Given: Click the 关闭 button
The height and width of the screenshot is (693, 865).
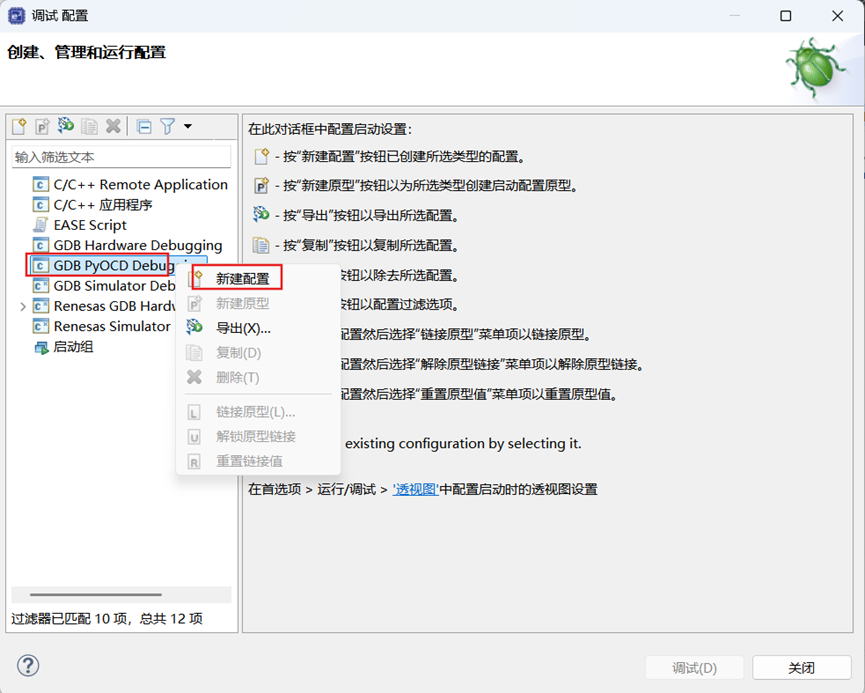Looking at the screenshot, I should (x=802, y=668).
